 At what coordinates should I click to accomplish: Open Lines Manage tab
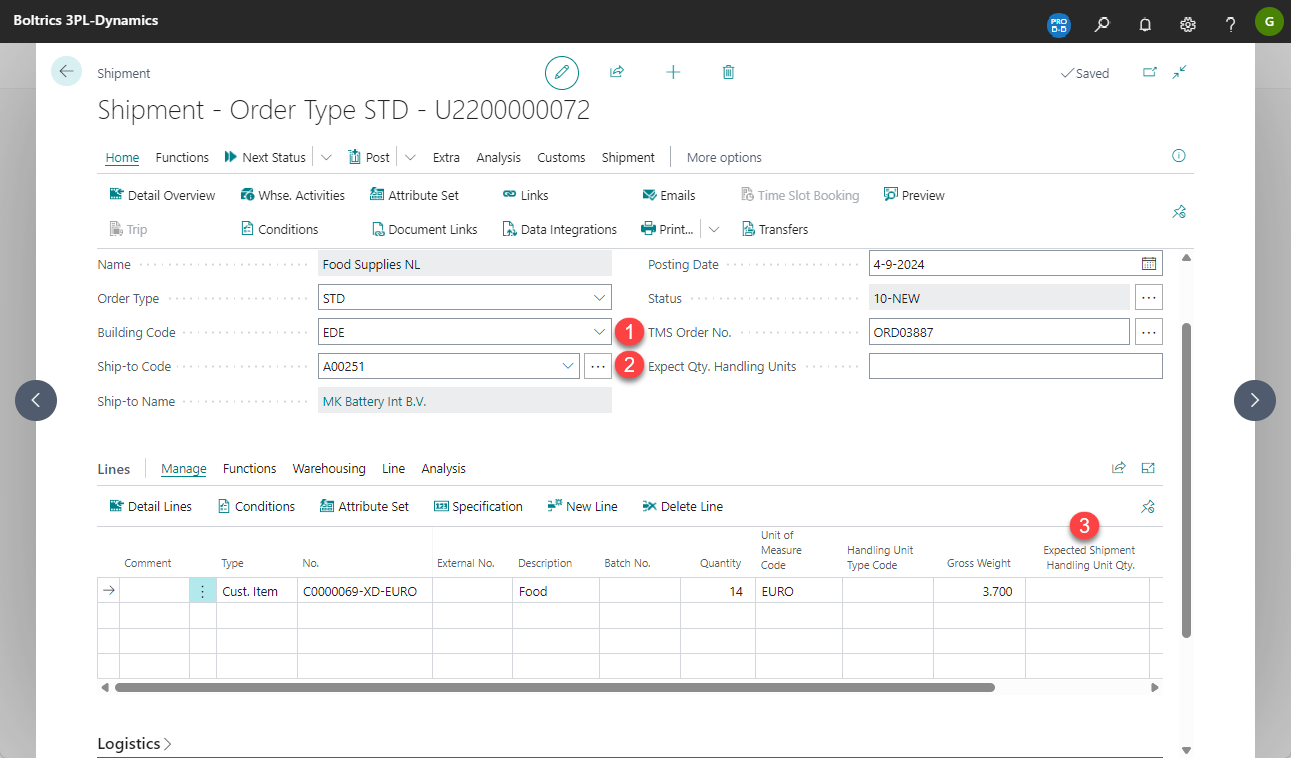pos(184,468)
